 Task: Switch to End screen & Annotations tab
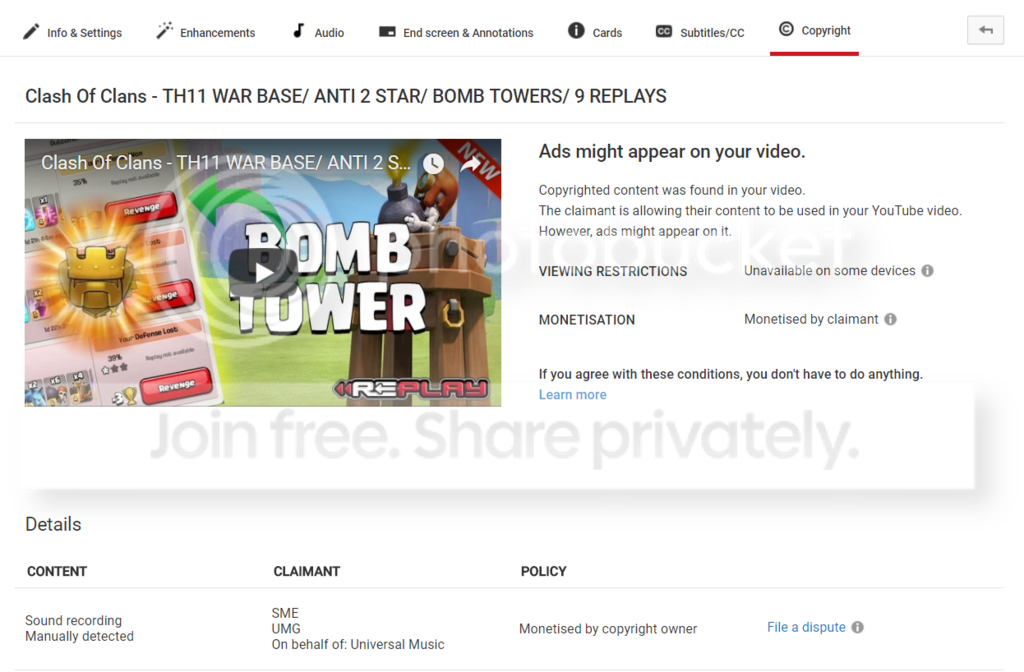pyautogui.click(x=456, y=32)
